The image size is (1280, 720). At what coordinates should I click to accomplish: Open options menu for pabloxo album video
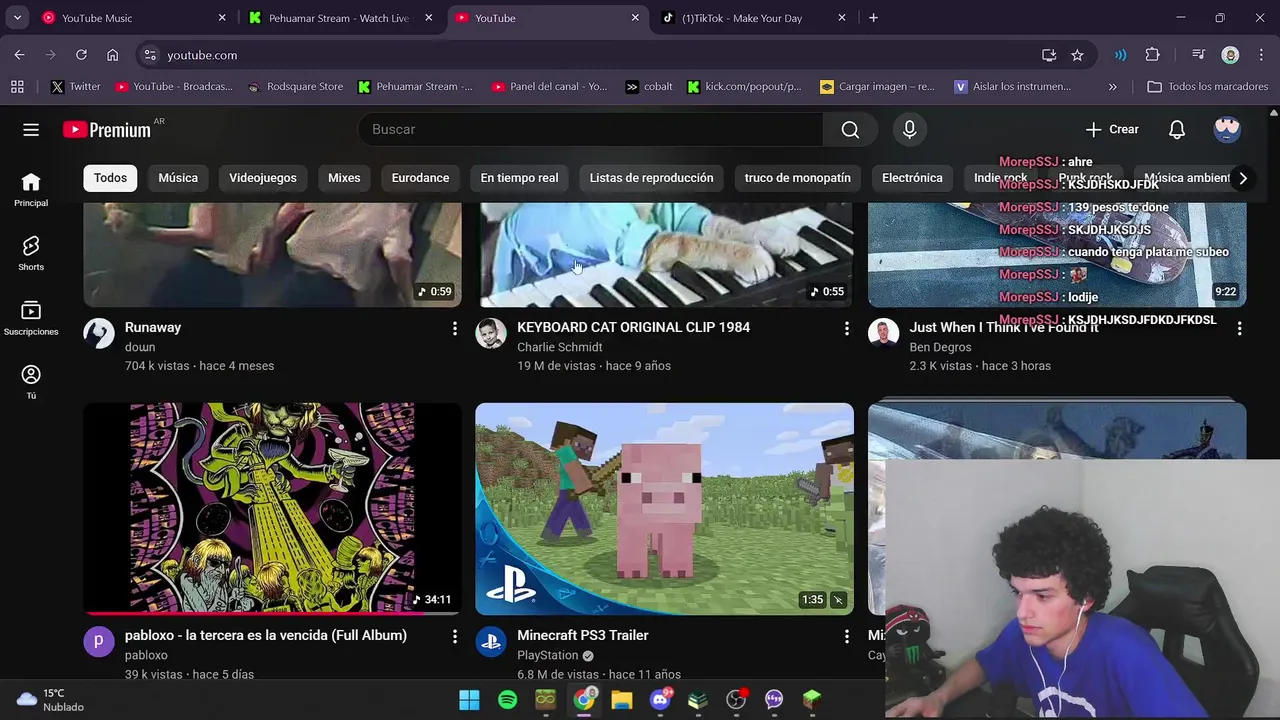point(454,636)
